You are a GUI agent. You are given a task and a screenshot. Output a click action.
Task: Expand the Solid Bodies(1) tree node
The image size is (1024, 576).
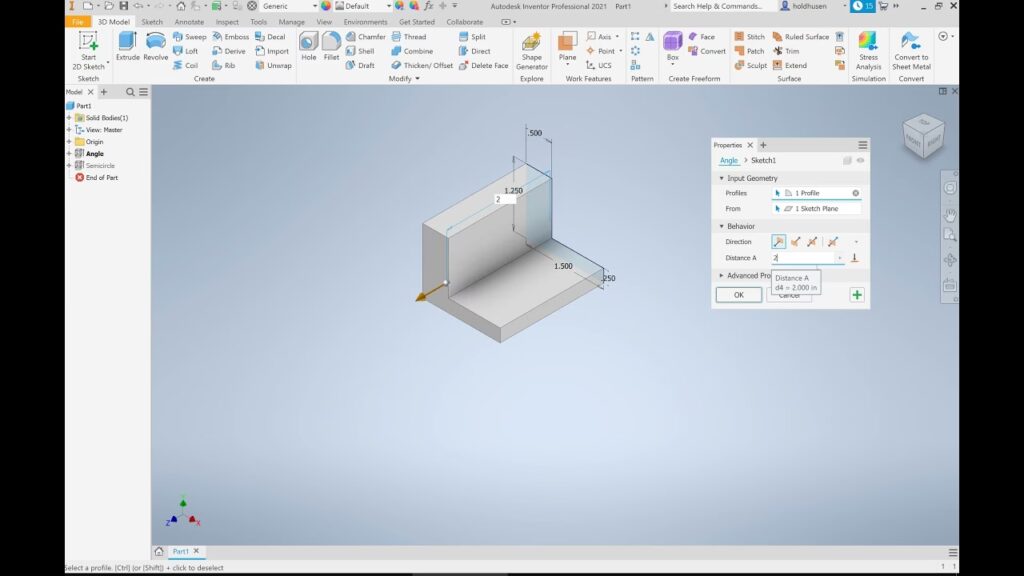(69, 118)
